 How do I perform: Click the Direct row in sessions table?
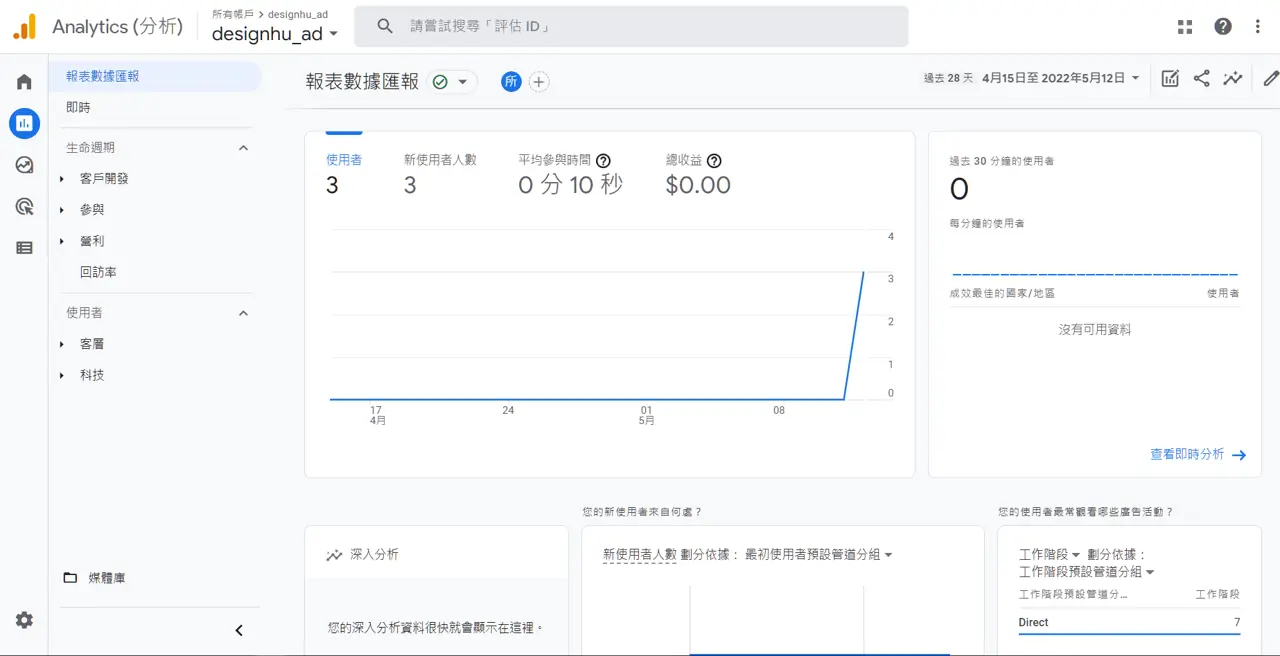[1129, 622]
